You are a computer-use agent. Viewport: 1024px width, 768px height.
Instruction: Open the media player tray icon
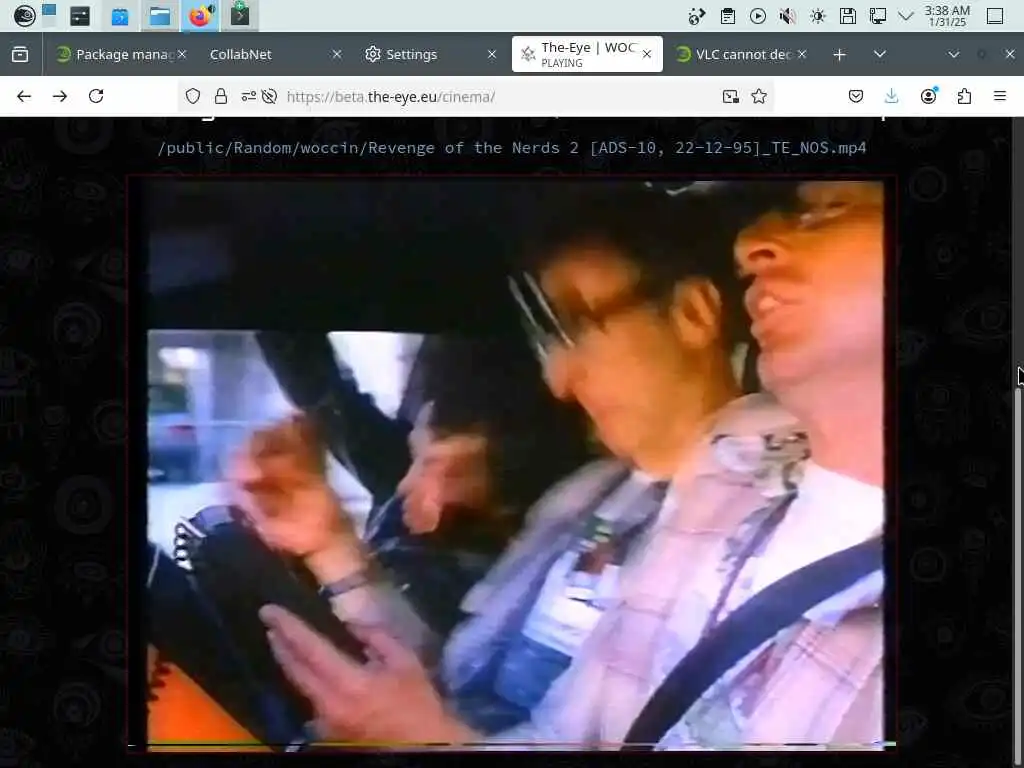click(758, 16)
